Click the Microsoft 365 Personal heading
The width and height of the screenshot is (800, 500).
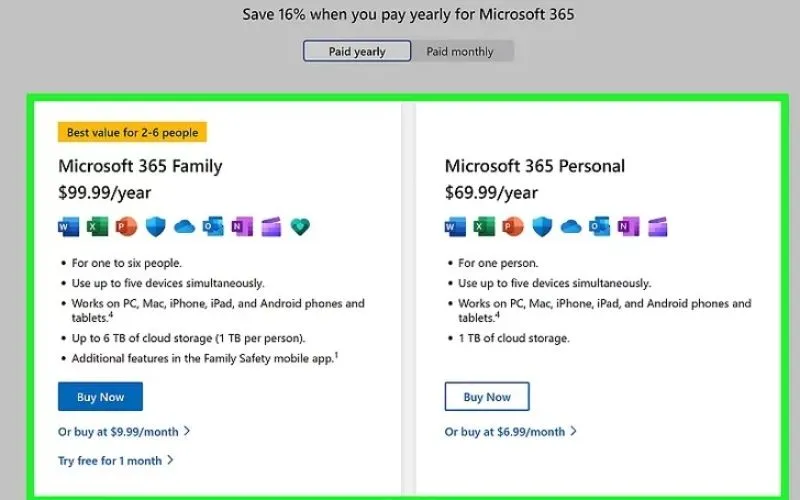pyautogui.click(x=535, y=166)
